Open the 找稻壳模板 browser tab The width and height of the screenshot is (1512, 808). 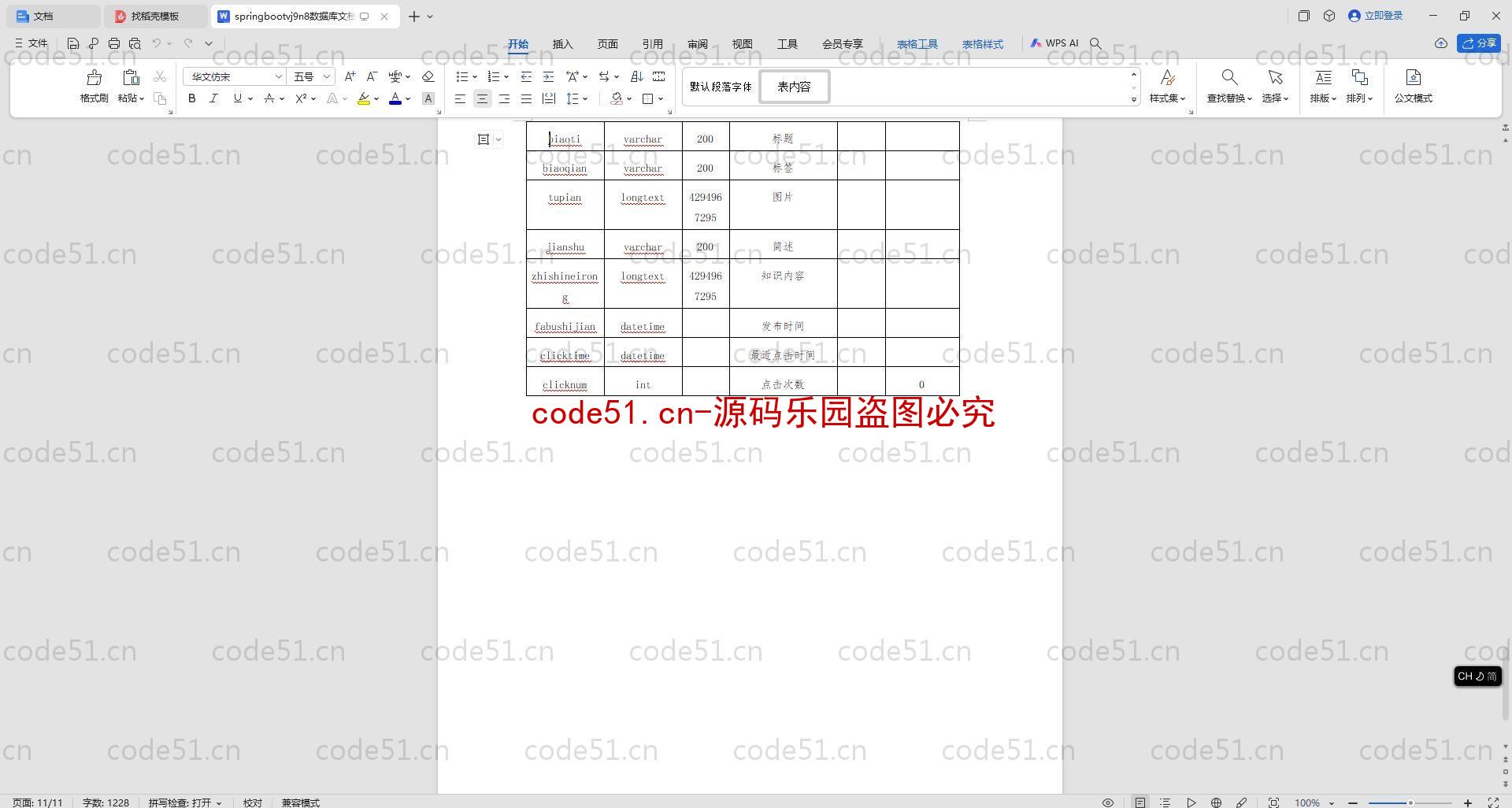click(156, 16)
